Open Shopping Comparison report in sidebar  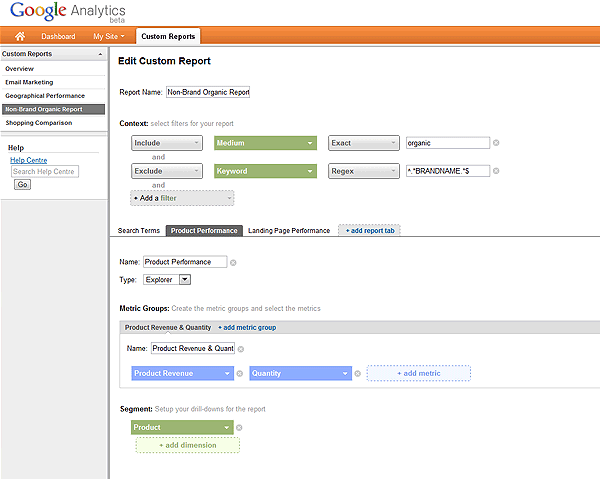point(39,123)
